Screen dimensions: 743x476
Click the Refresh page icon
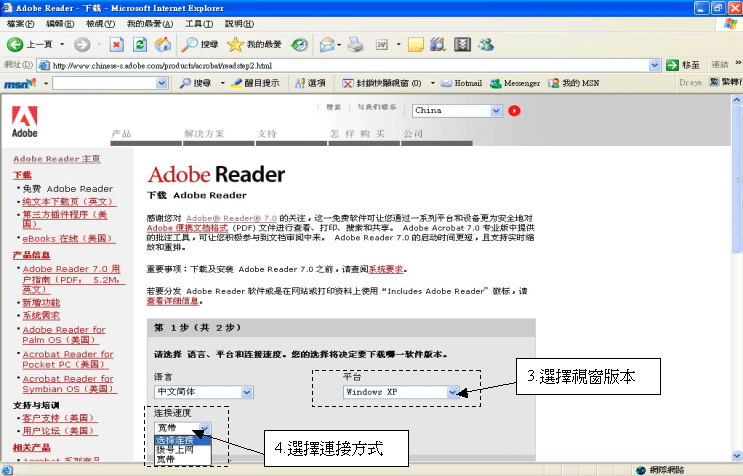coord(139,45)
